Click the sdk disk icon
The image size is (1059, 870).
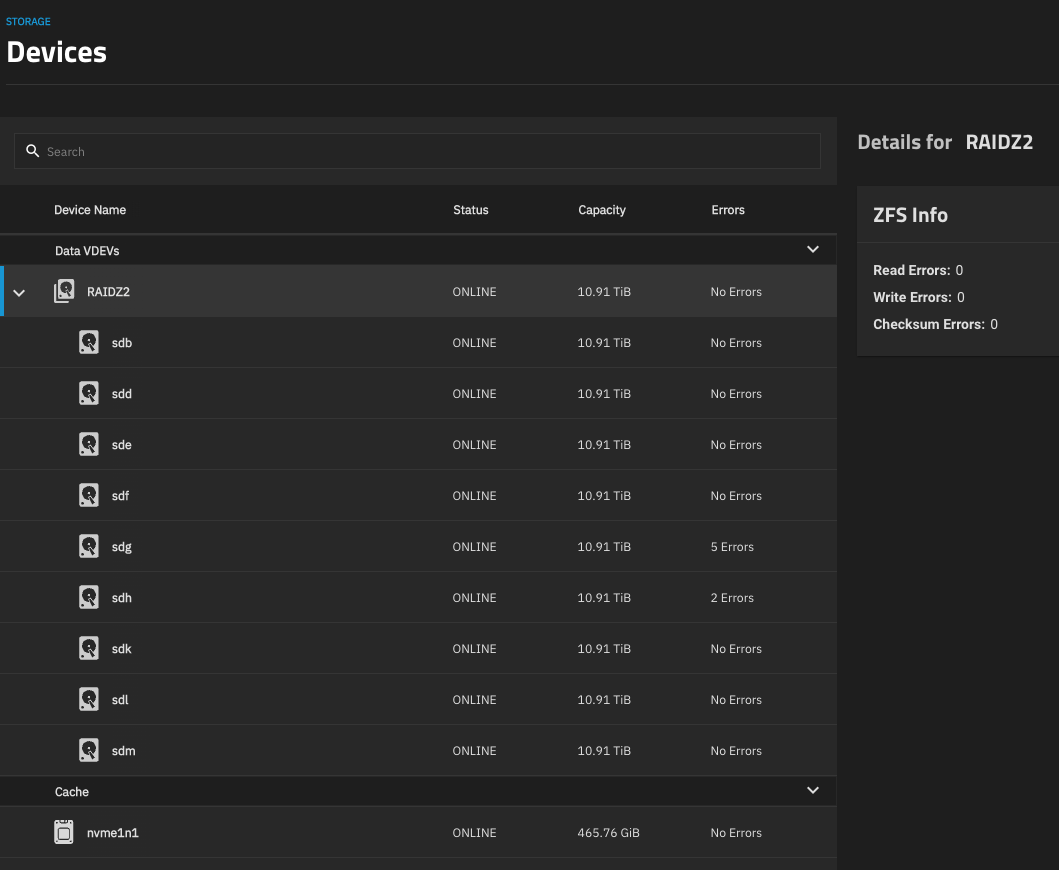coord(88,648)
